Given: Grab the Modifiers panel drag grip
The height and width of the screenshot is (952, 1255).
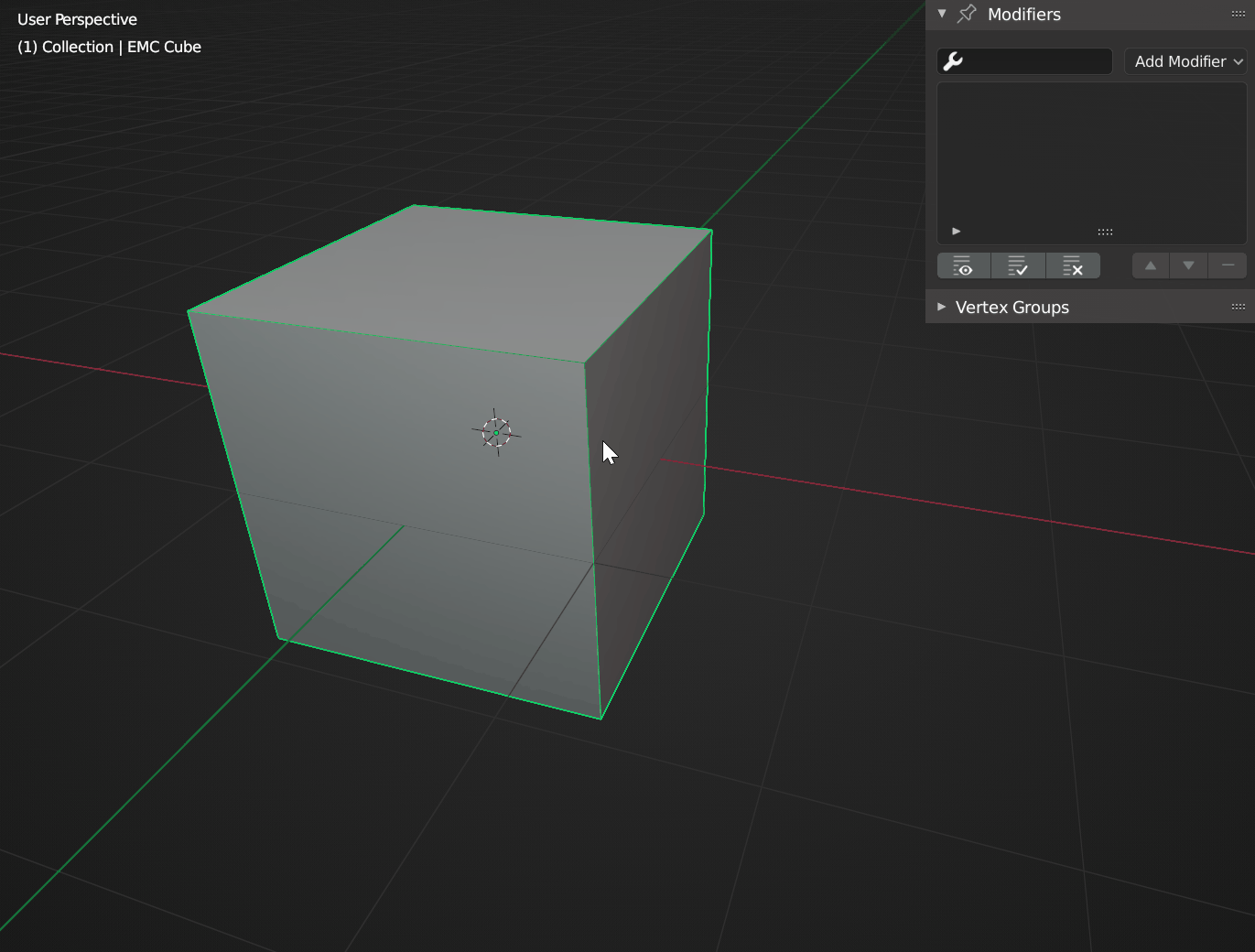Looking at the screenshot, I should tap(1238, 14).
